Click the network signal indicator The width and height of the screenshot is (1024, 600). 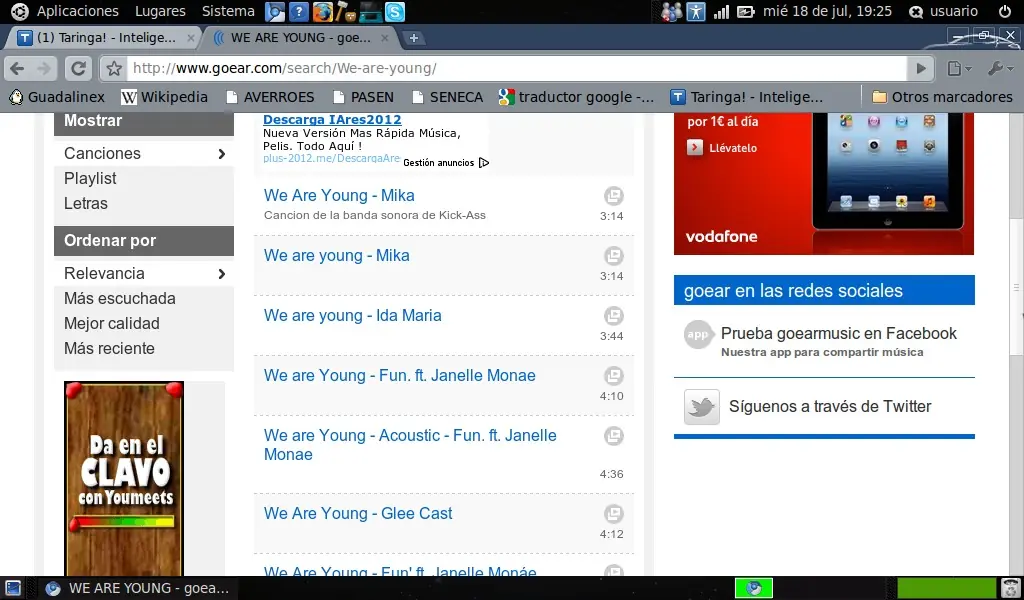point(721,11)
